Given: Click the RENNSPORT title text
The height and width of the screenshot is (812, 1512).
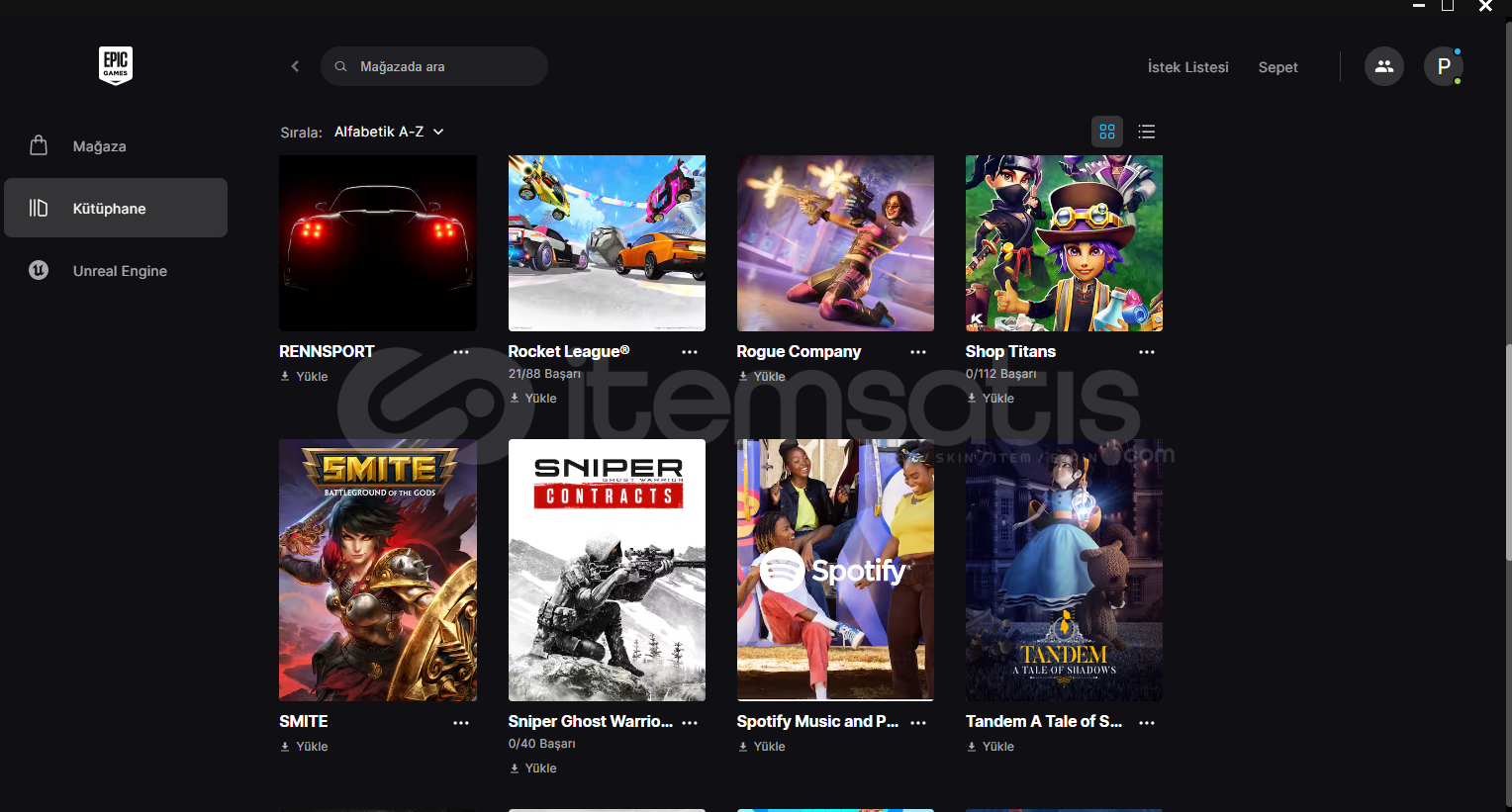Looking at the screenshot, I should pyautogui.click(x=327, y=352).
